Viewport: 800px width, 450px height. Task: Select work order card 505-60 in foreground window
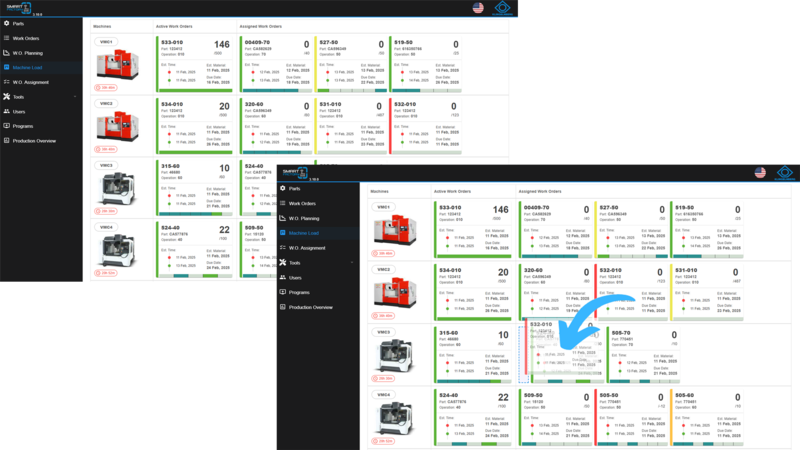point(706,417)
